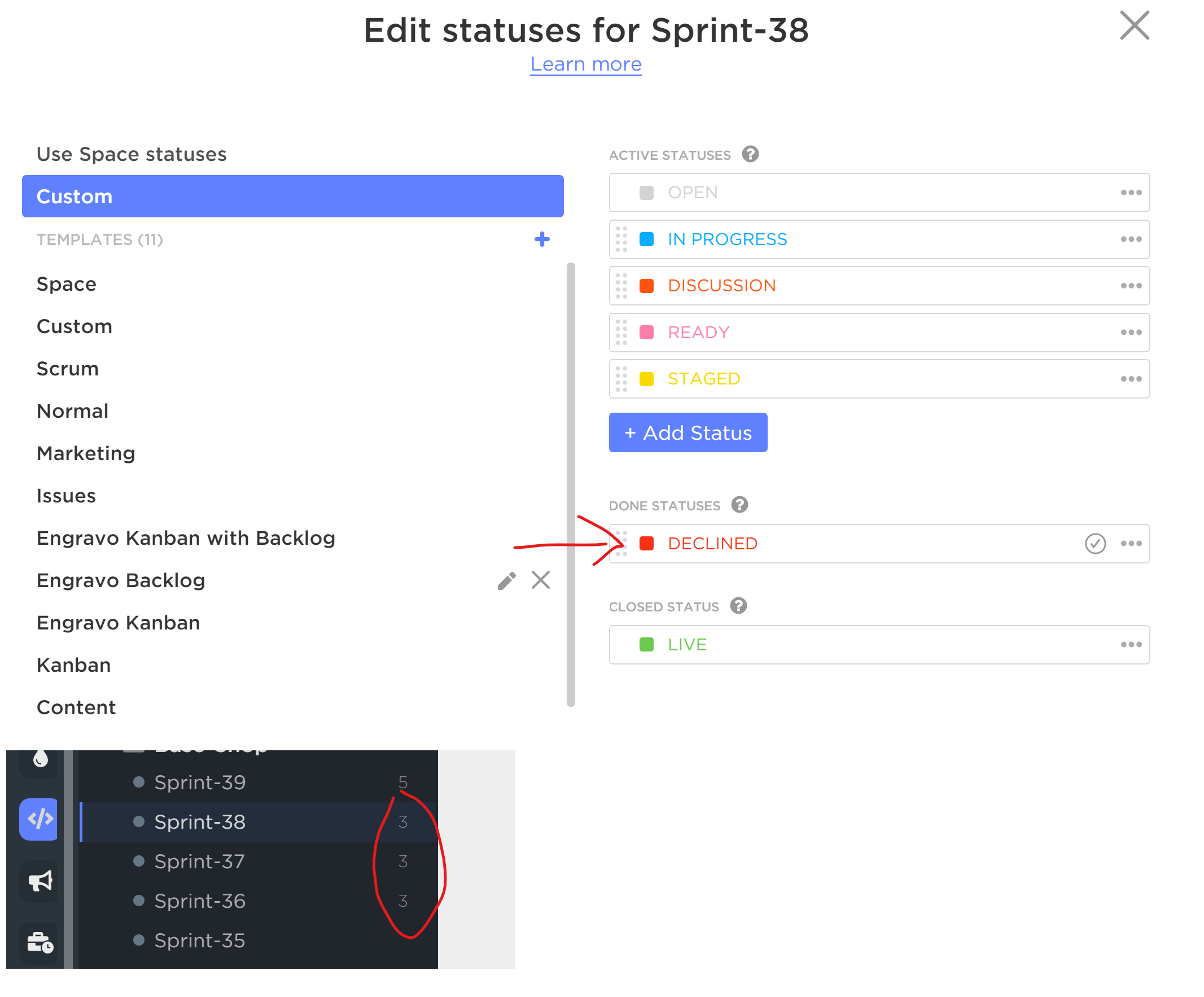This screenshot has width=1204, height=997.
Task: Select Use Space statuses option
Action: tap(132, 154)
